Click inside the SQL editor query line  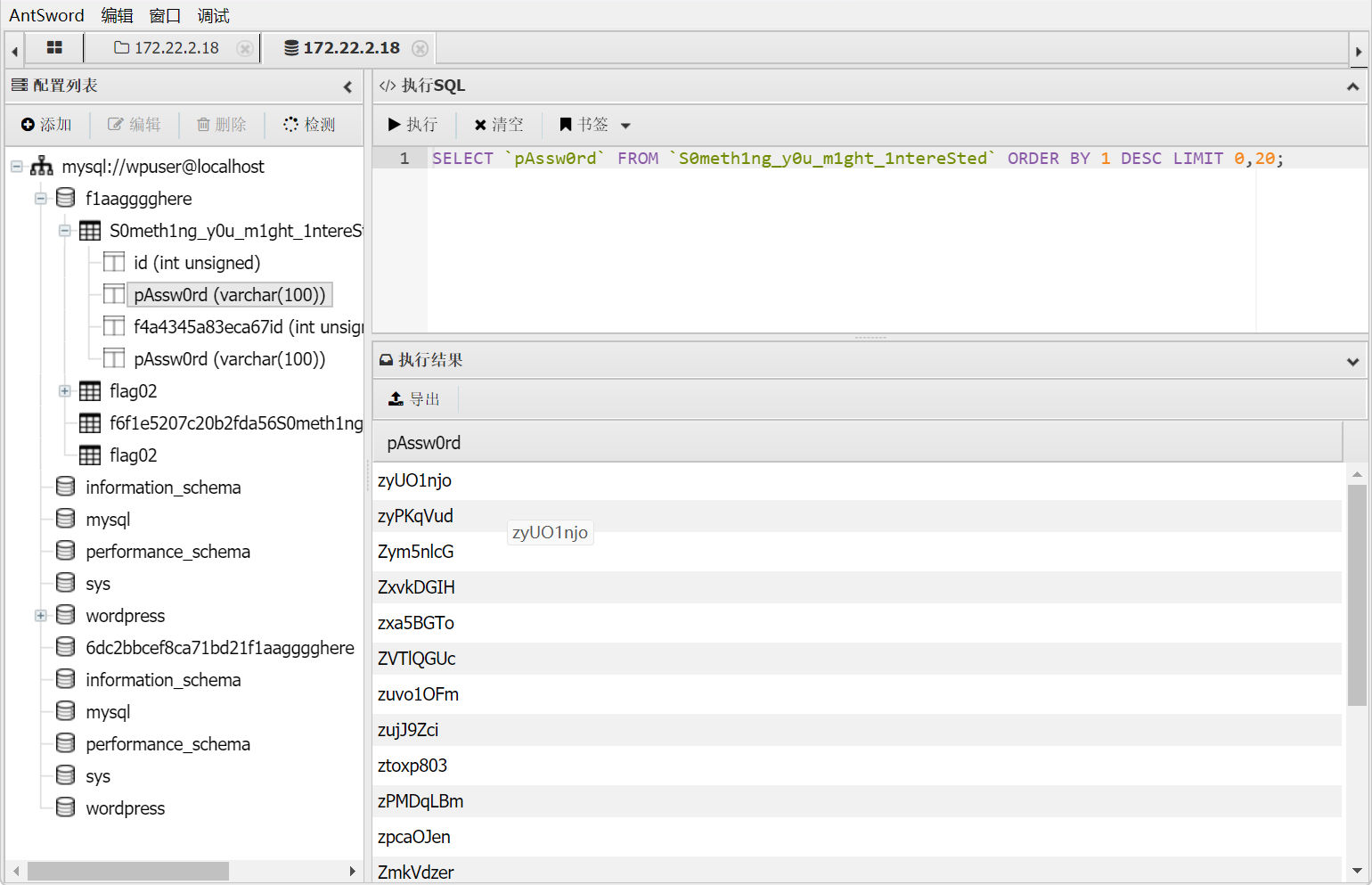[x=857, y=159]
